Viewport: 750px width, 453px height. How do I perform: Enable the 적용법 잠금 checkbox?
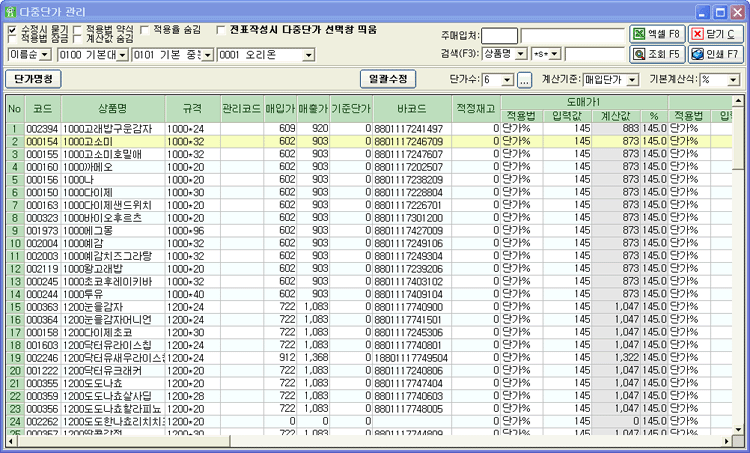pos(12,38)
